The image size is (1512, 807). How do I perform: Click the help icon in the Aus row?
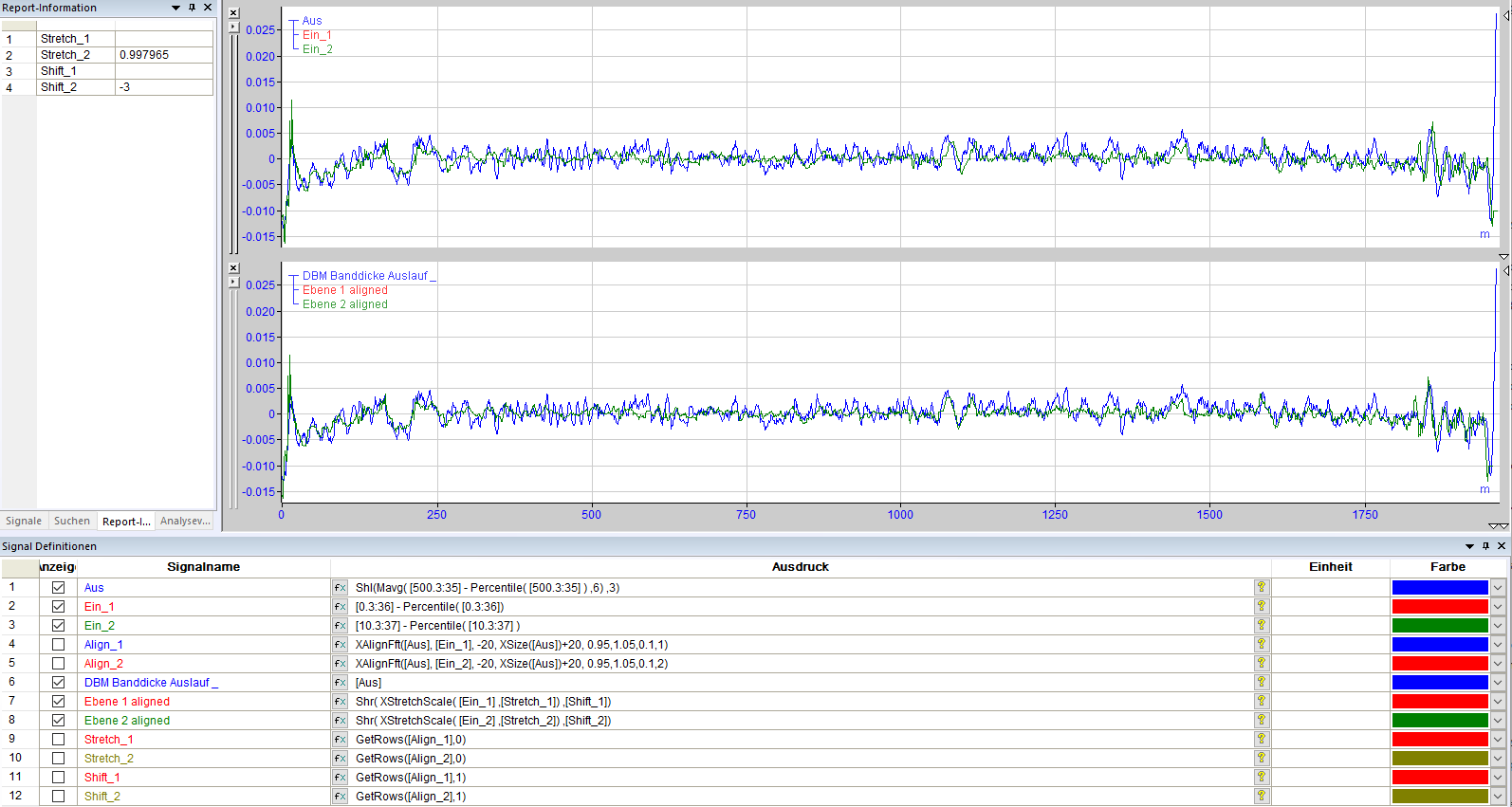tap(1262, 588)
